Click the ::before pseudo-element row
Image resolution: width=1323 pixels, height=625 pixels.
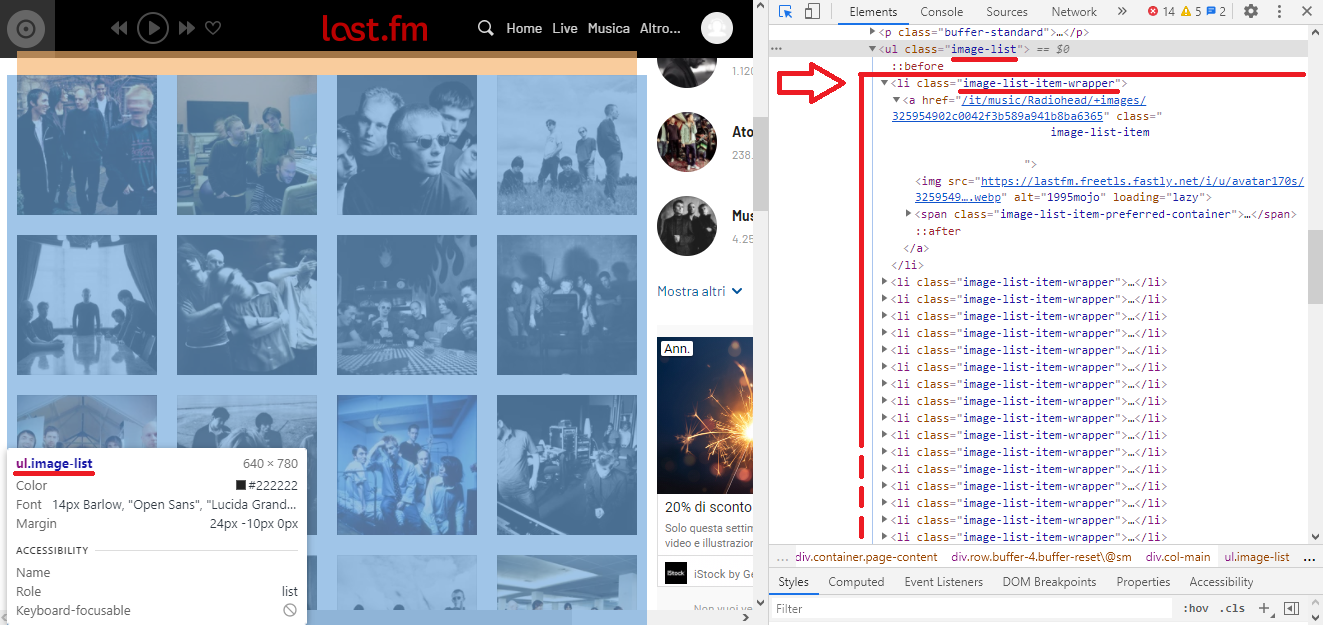[x=917, y=66]
